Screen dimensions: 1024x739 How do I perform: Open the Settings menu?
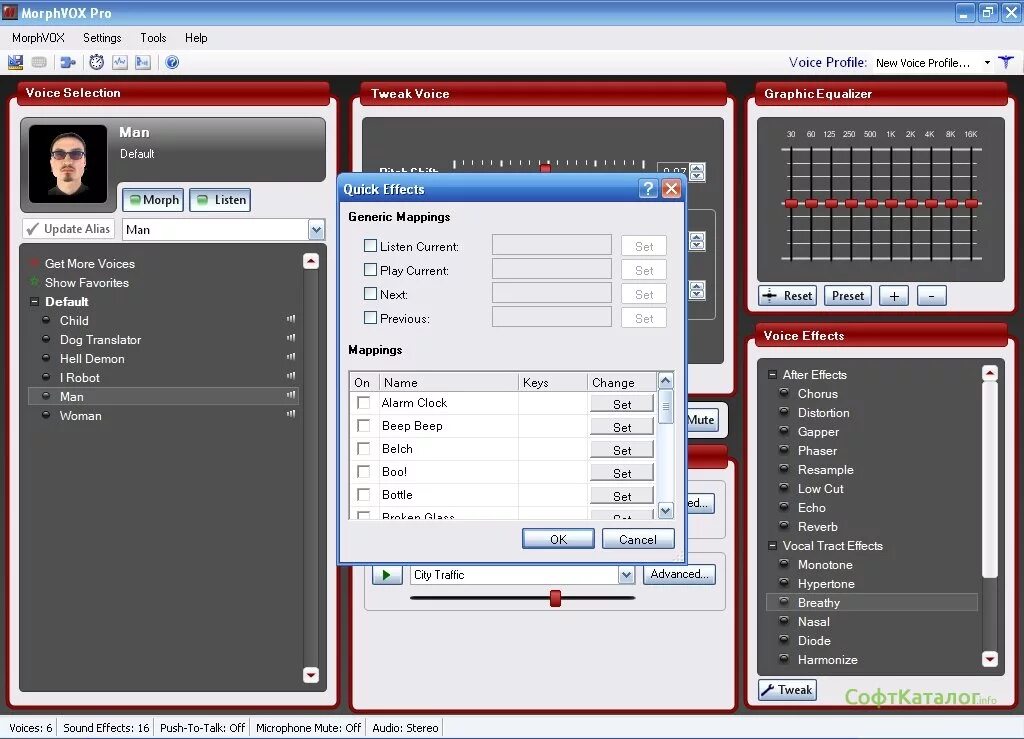tap(102, 38)
